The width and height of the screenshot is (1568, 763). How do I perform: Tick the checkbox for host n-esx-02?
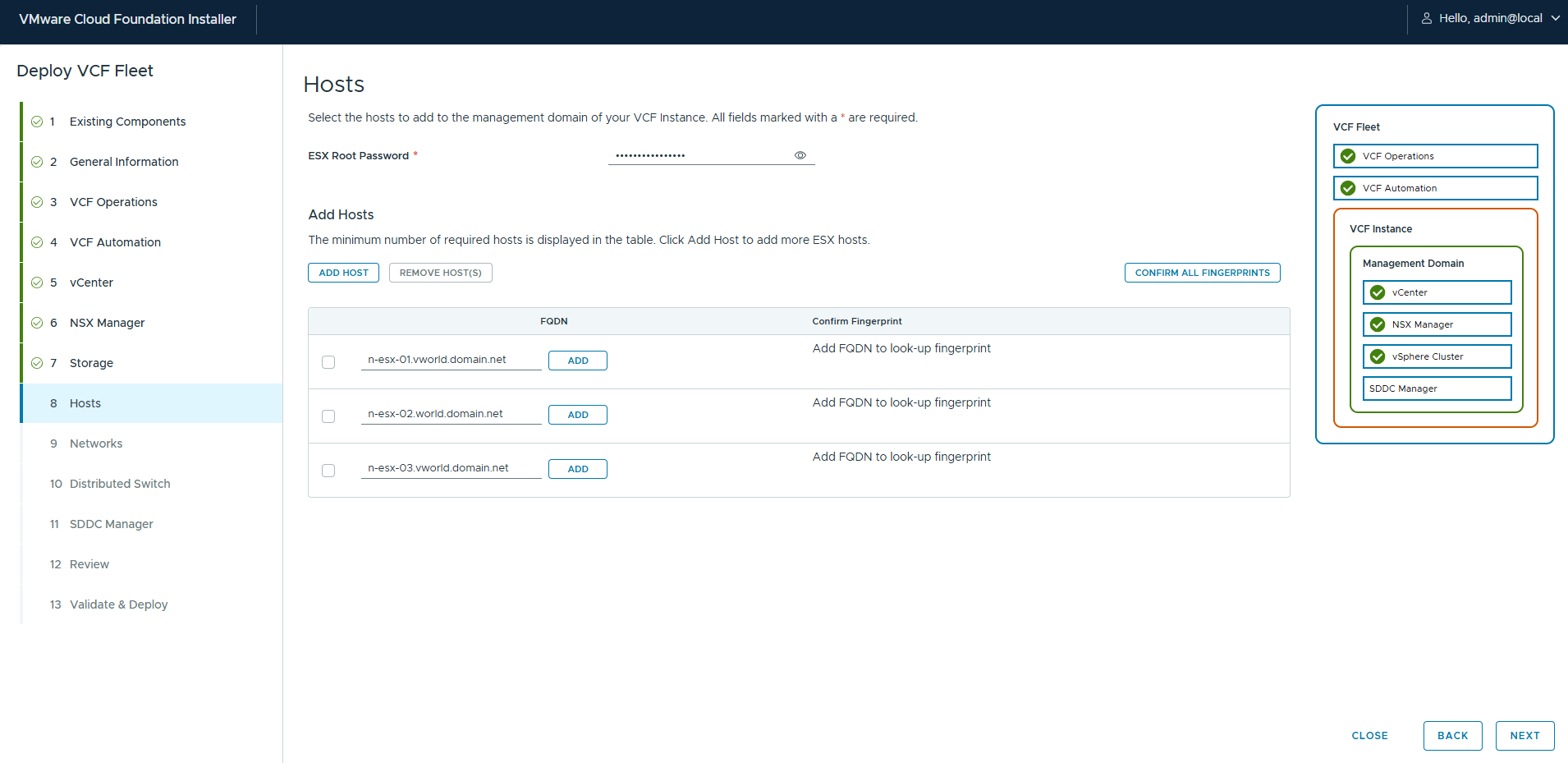tap(328, 416)
